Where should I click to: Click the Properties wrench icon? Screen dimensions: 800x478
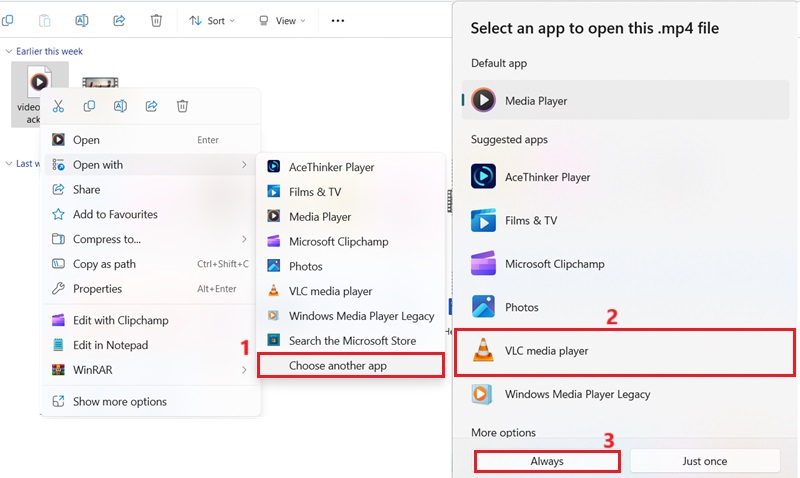pyautogui.click(x=58, y=289)
